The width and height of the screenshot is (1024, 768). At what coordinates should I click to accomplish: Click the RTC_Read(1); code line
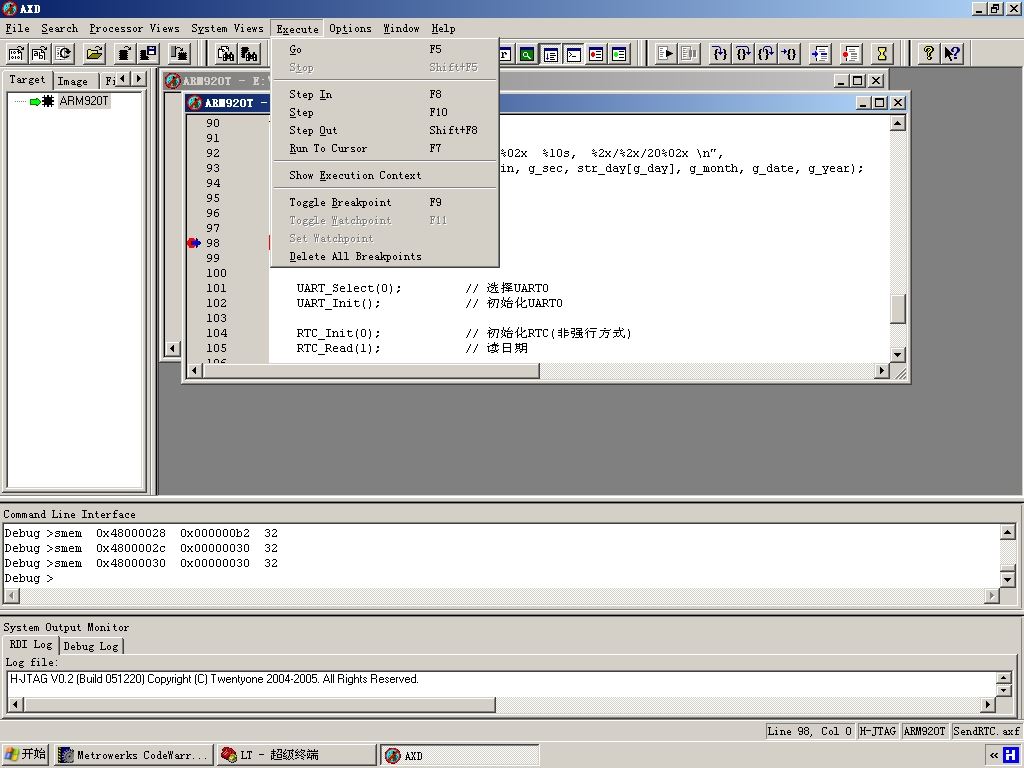(x=338, y=349)
